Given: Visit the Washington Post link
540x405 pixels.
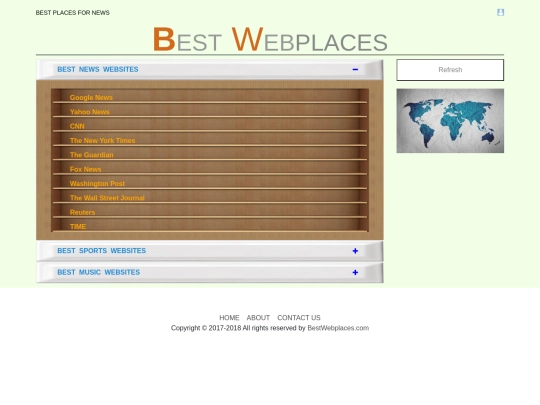Looking at the screenshot, I should tap(97, 184).
